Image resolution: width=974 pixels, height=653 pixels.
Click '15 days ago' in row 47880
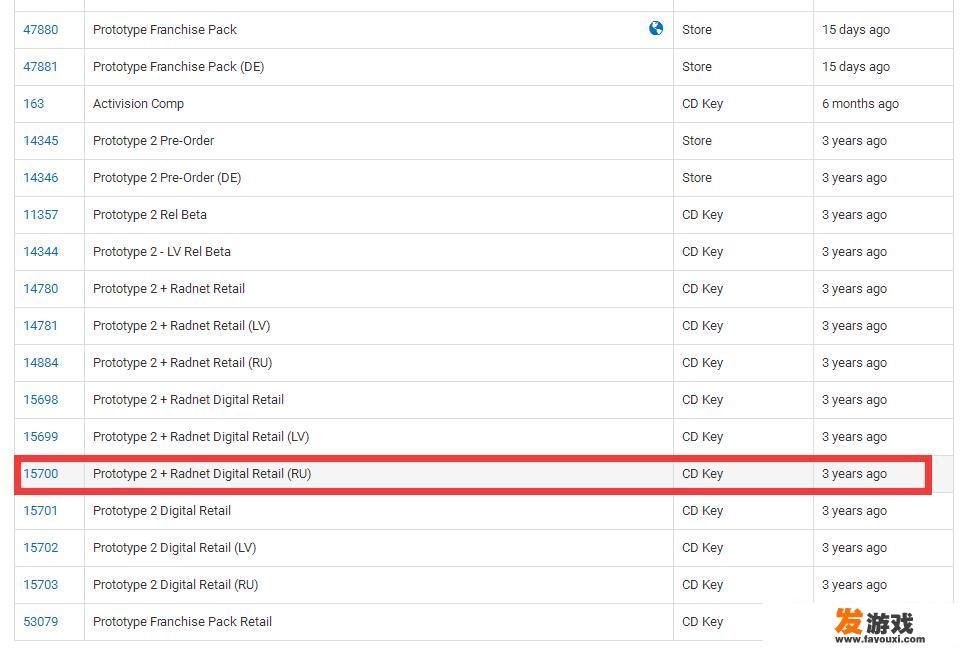(x=855, y=30)
